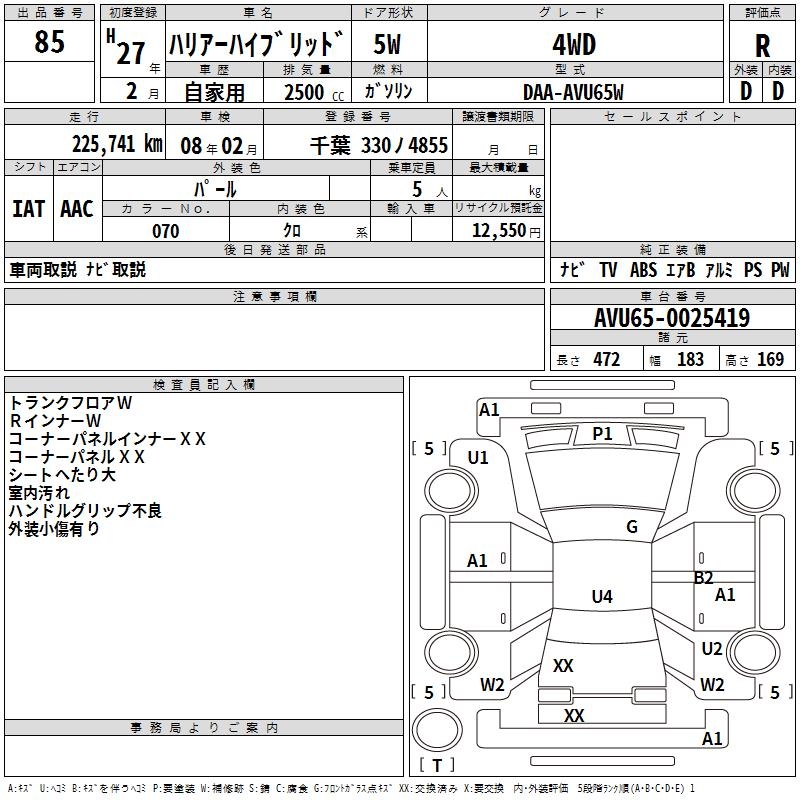Select the U4 roof mark on the diagram
Image resolution: width=800 pixels, height=800 pixels.
click(602, 596)
